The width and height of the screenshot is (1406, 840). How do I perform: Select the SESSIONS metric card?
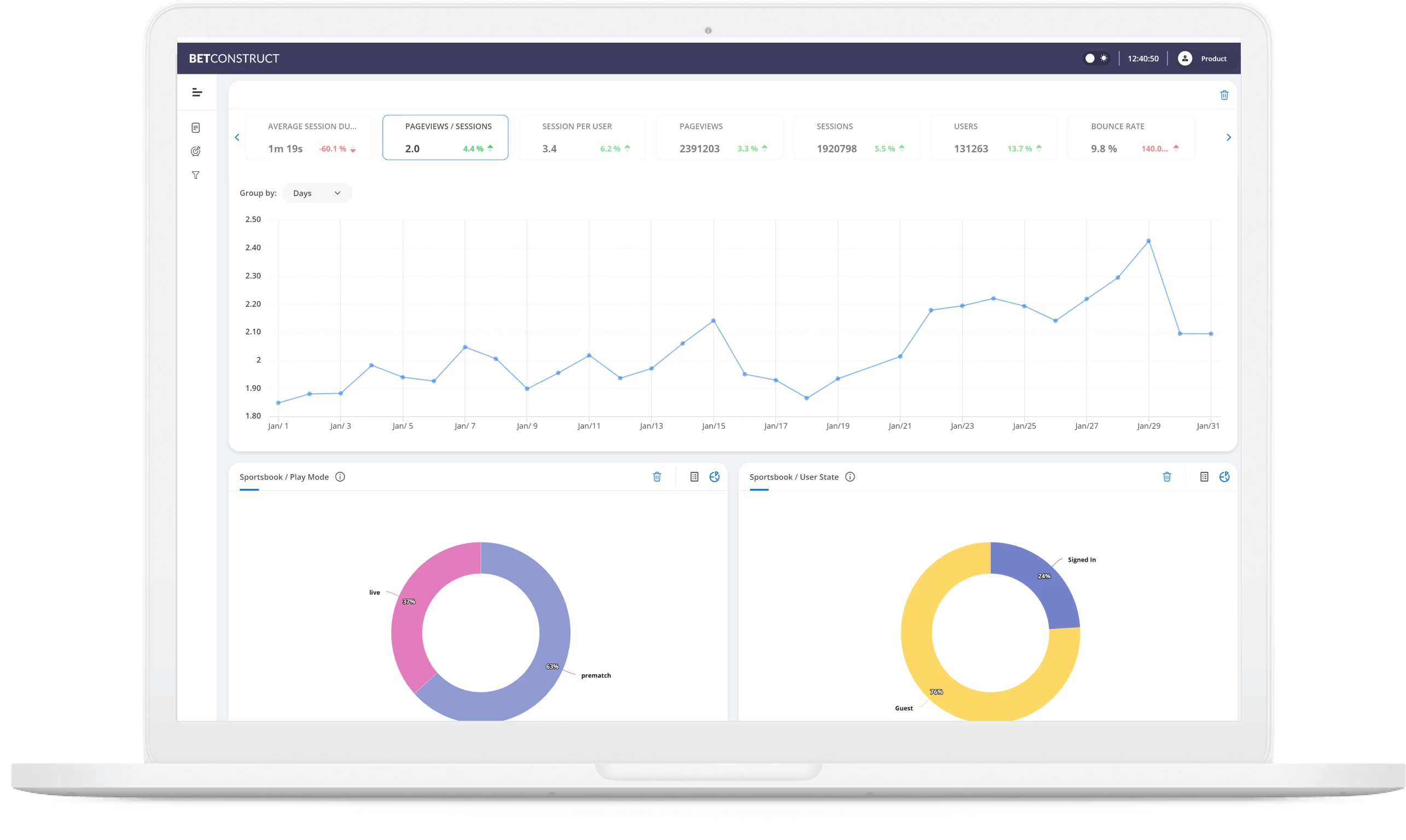856,137
